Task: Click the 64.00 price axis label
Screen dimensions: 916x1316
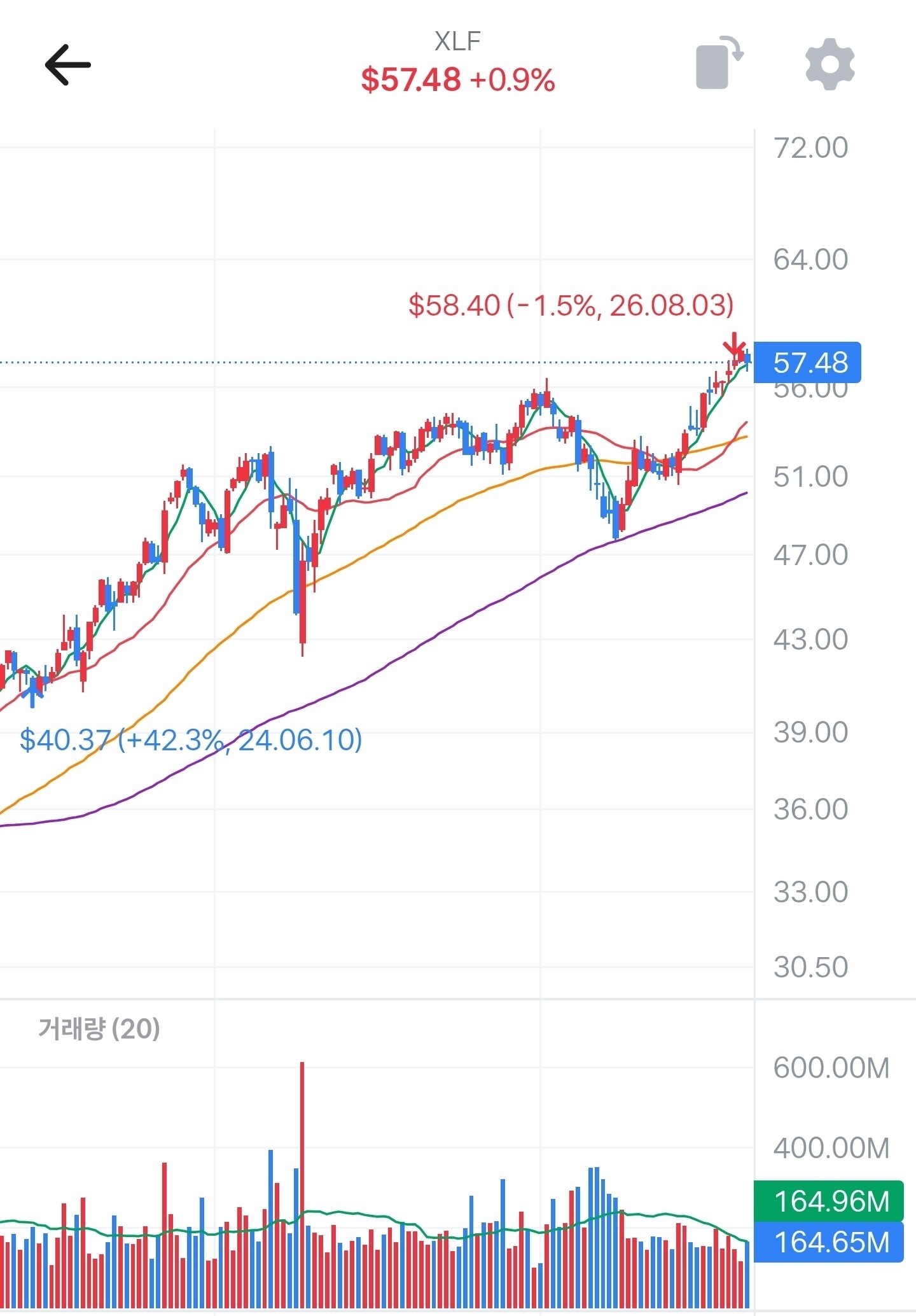Action: pos(810,260)
